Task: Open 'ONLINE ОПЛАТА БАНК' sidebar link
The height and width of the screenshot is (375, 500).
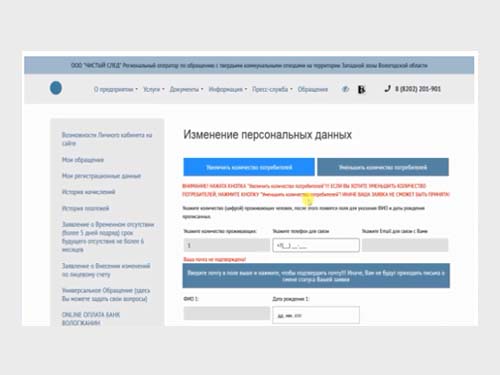Action: point(91,319)
